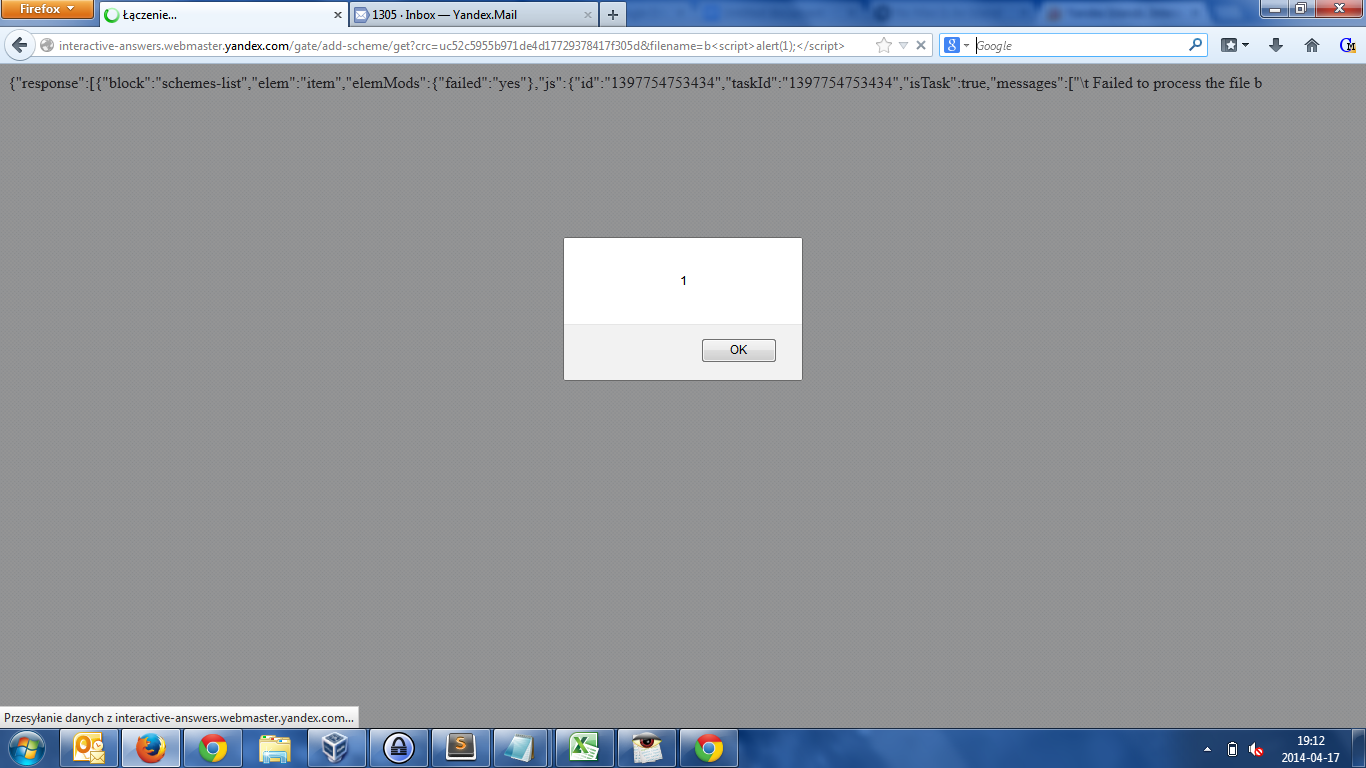
Task: Open the Windows Start menu
Action: 26,747
